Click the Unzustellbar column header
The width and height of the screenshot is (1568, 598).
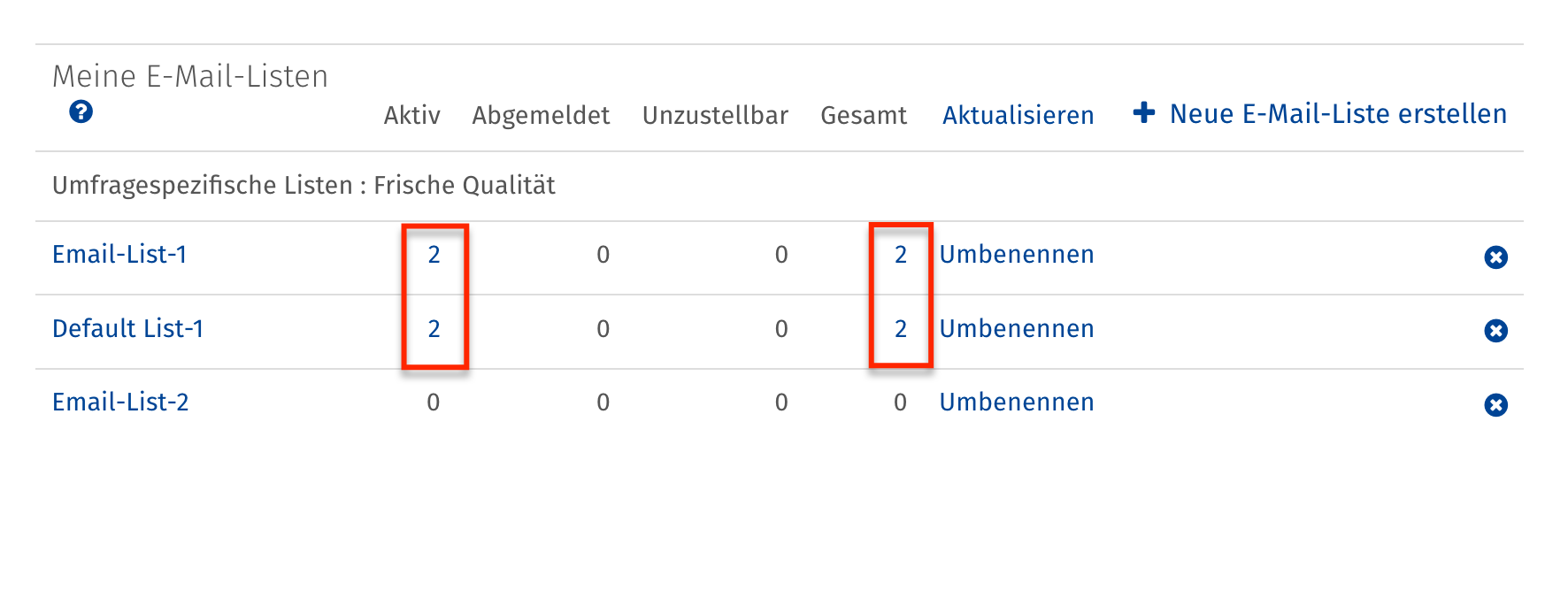tap(715, 116)
